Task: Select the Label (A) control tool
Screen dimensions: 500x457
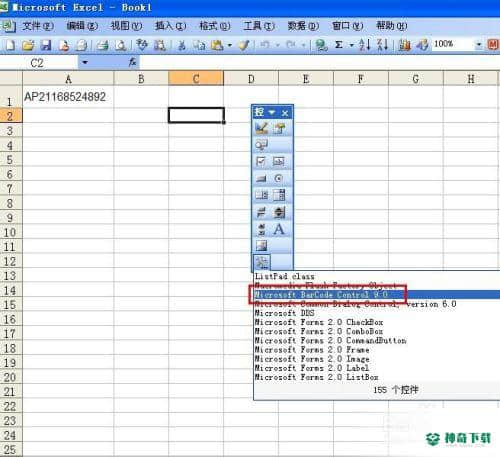Action: click(x=279, y=229)
